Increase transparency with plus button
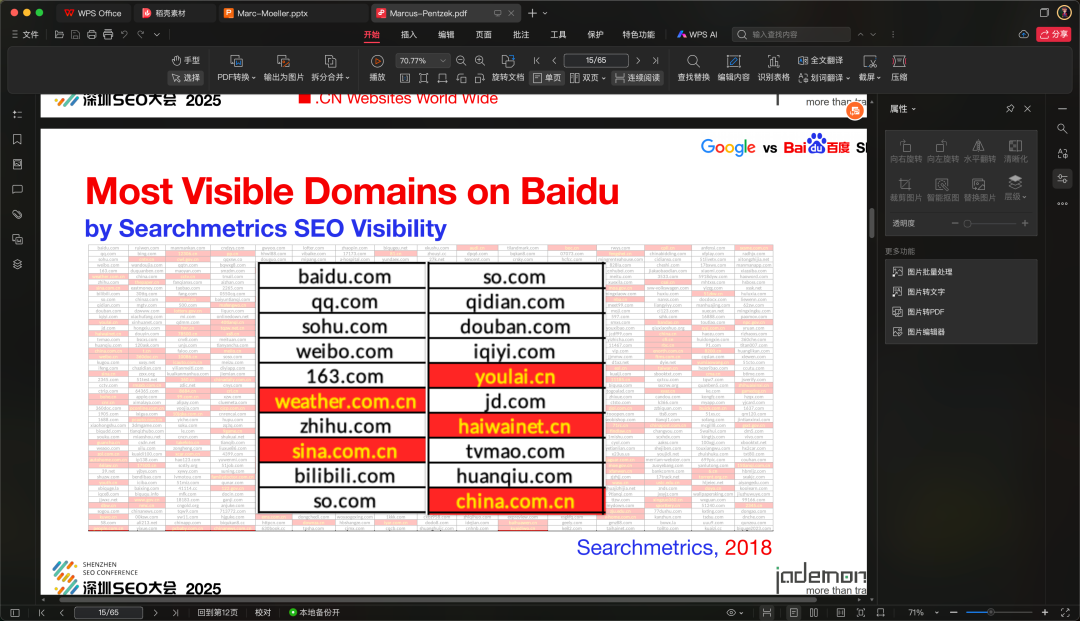 click(x=1025, y=224)
